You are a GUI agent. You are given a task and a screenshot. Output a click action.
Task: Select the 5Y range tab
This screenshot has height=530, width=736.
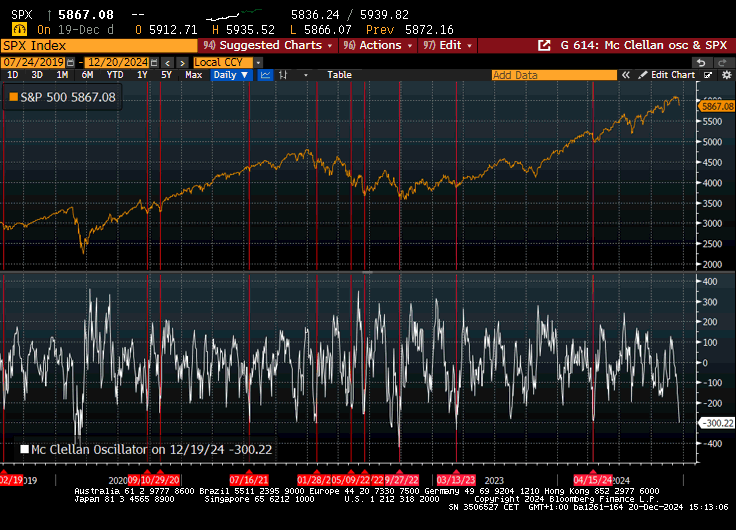coord(166,75)
